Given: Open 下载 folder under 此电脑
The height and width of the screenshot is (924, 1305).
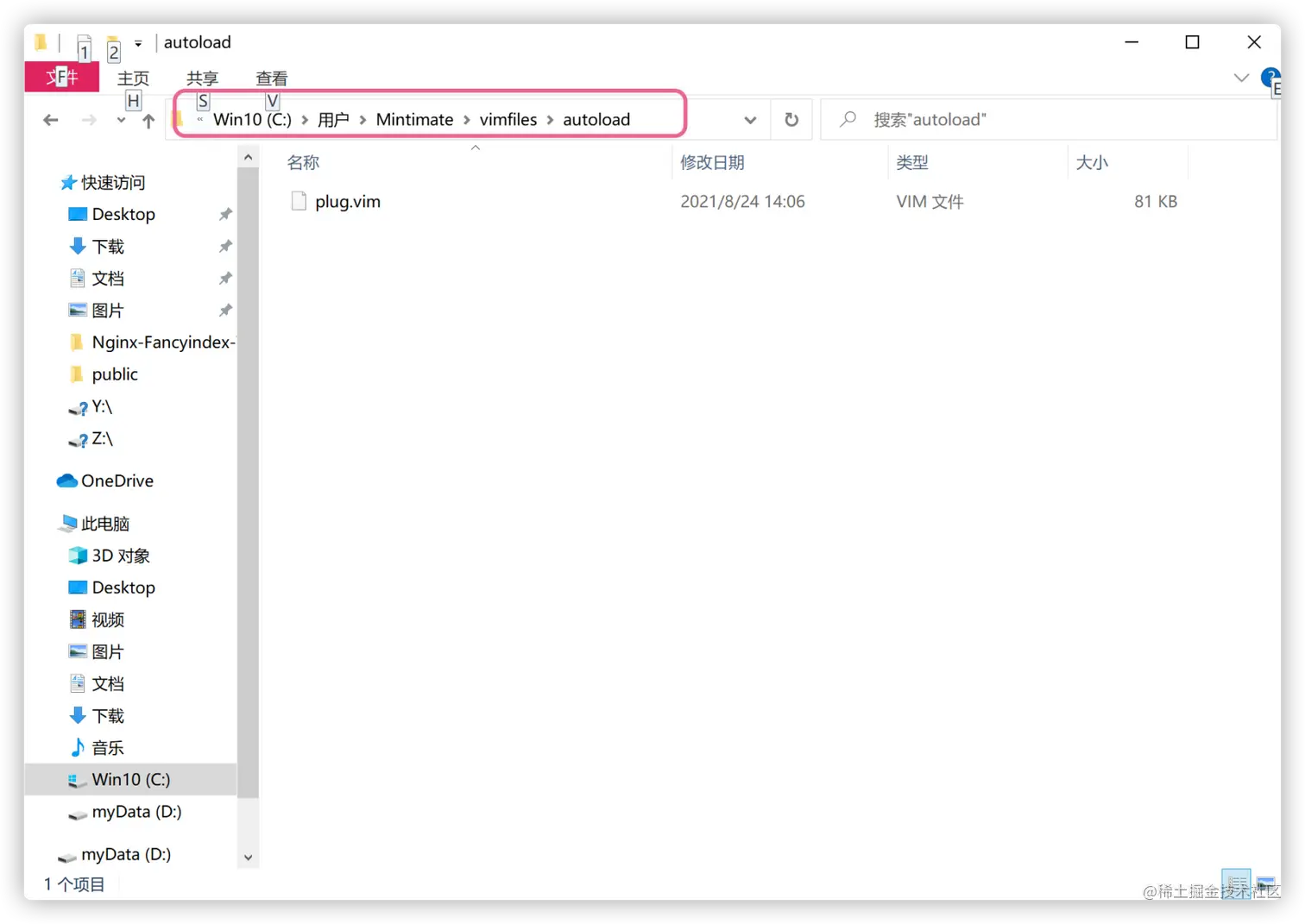Looking at the screenshot, I should 108,715.
